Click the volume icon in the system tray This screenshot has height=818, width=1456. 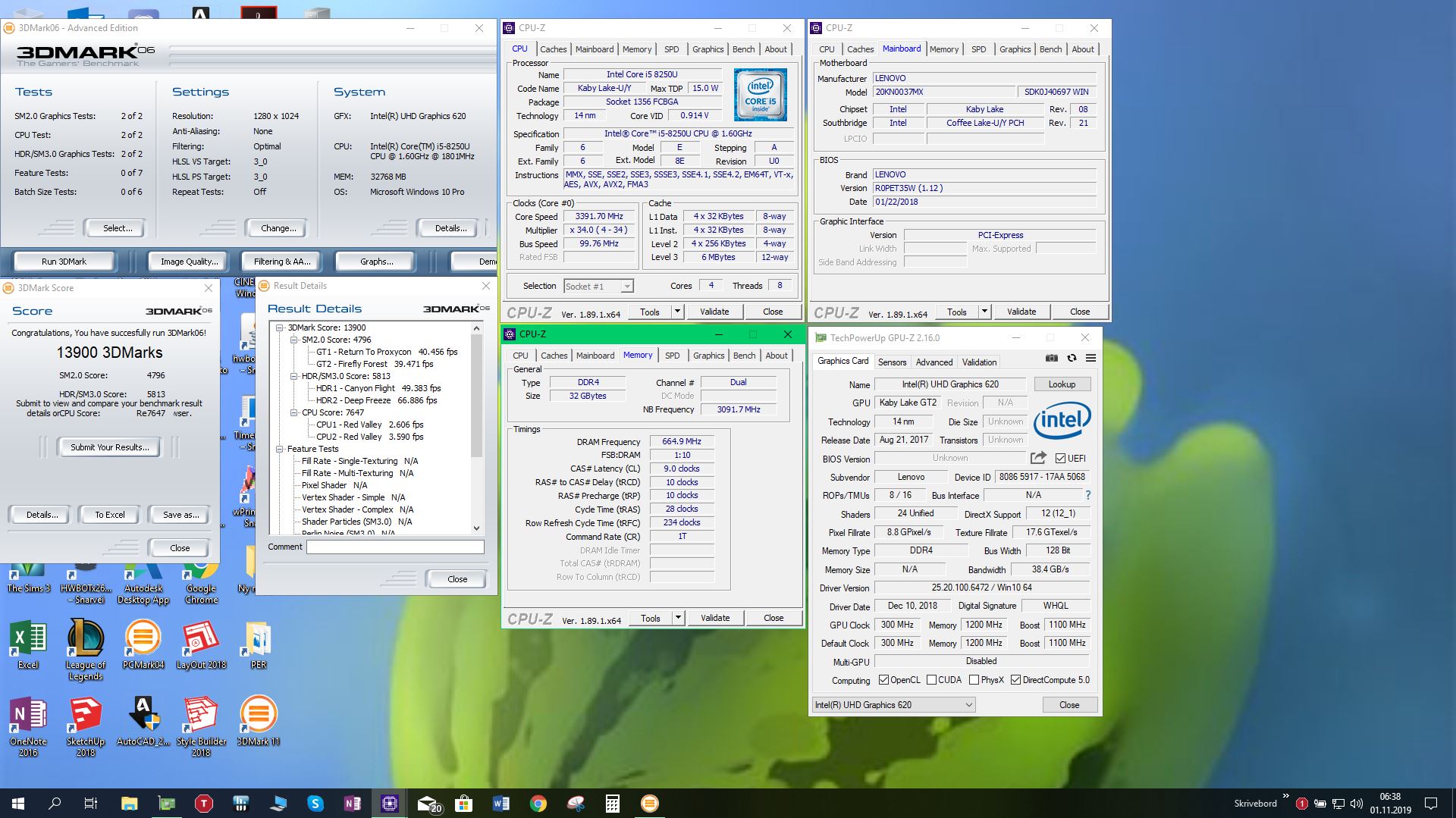click(1357, 804)
